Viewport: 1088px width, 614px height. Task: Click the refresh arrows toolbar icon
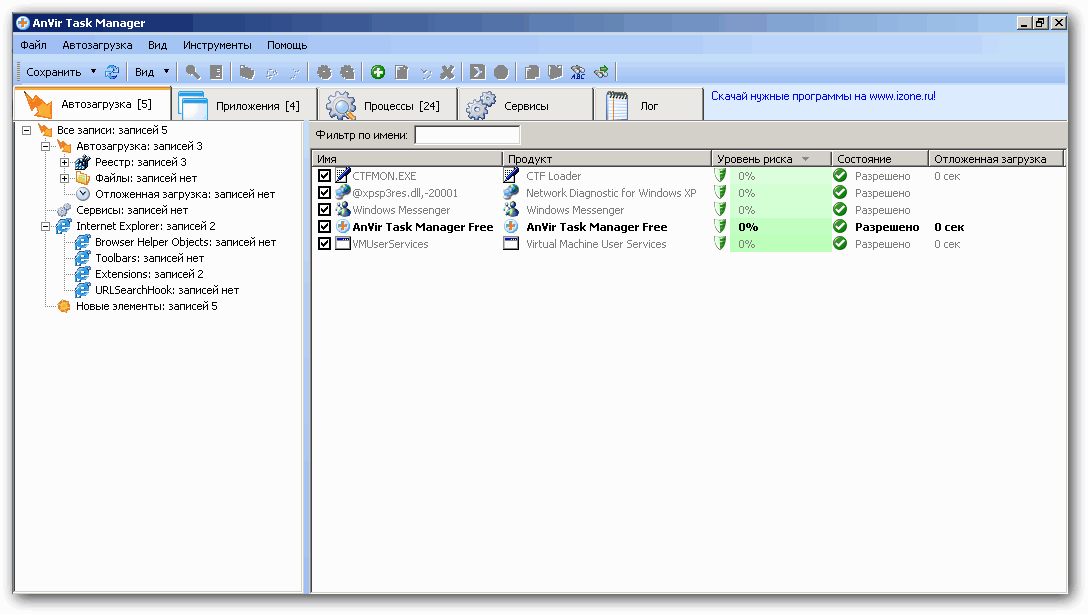112,71
